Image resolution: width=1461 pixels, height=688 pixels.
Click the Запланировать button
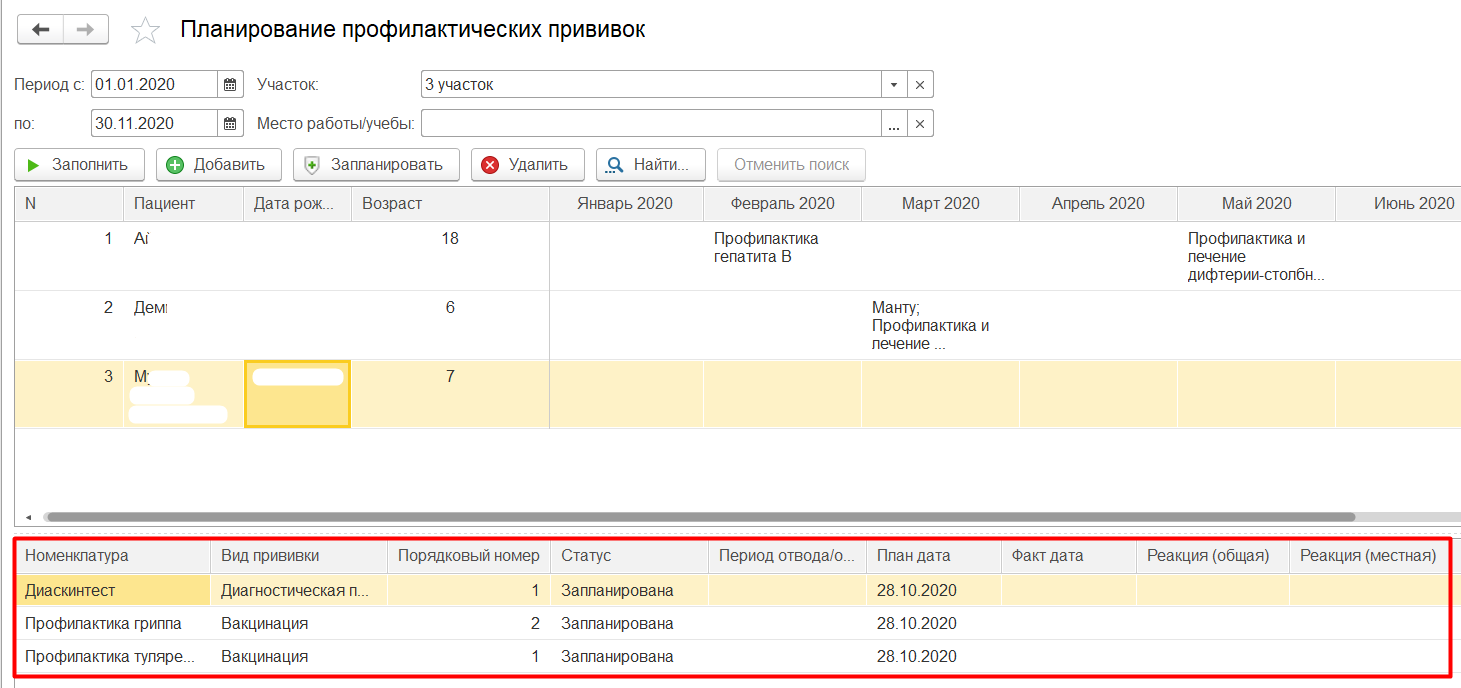(375, 165)
